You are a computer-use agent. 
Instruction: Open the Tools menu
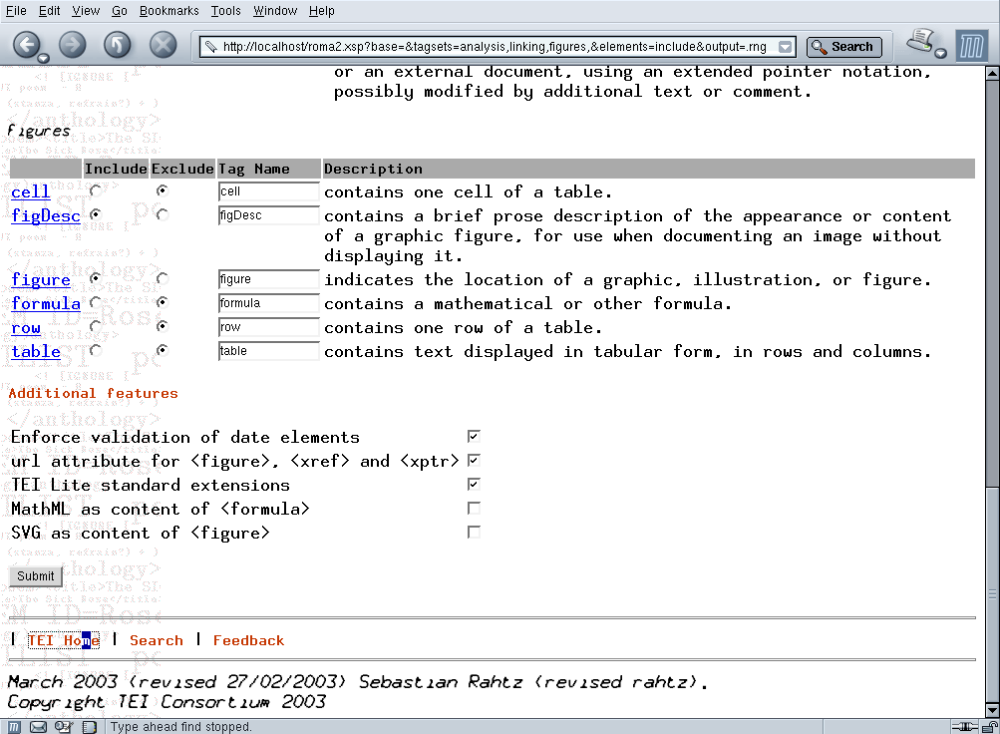pyautogui.click(x=225, y=11)
